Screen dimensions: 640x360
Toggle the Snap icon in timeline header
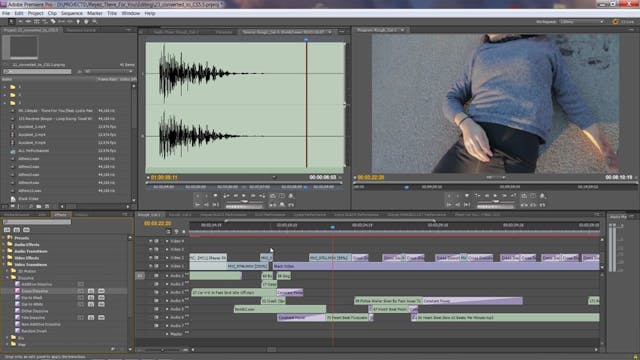(168, 231)
